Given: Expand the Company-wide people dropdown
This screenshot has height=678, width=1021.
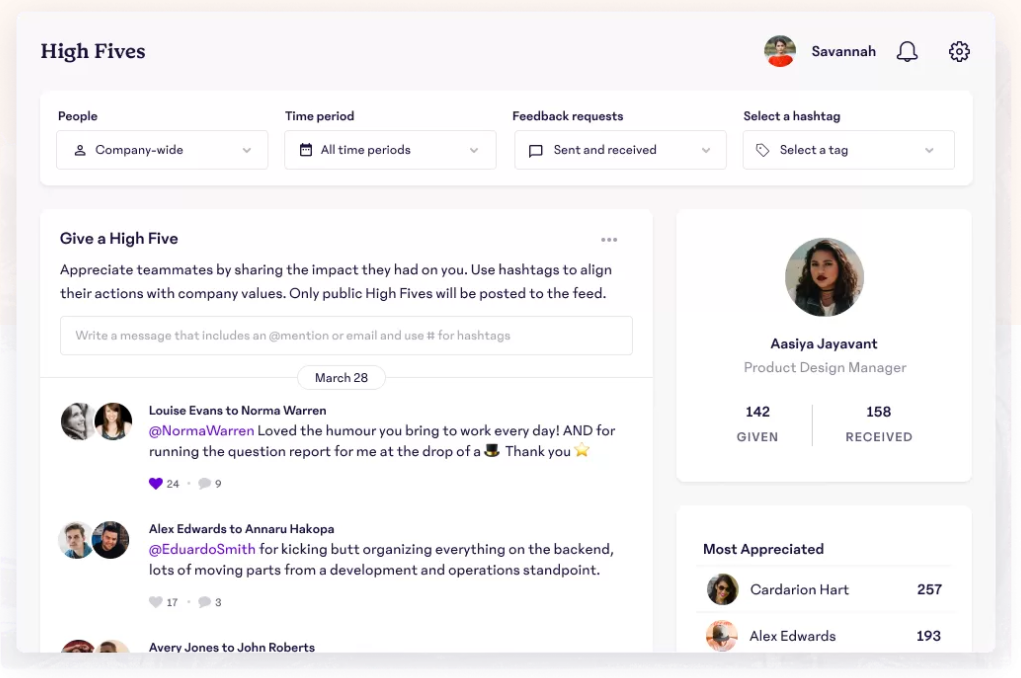Looking at the screenshot, I should (x=162, y=150).
